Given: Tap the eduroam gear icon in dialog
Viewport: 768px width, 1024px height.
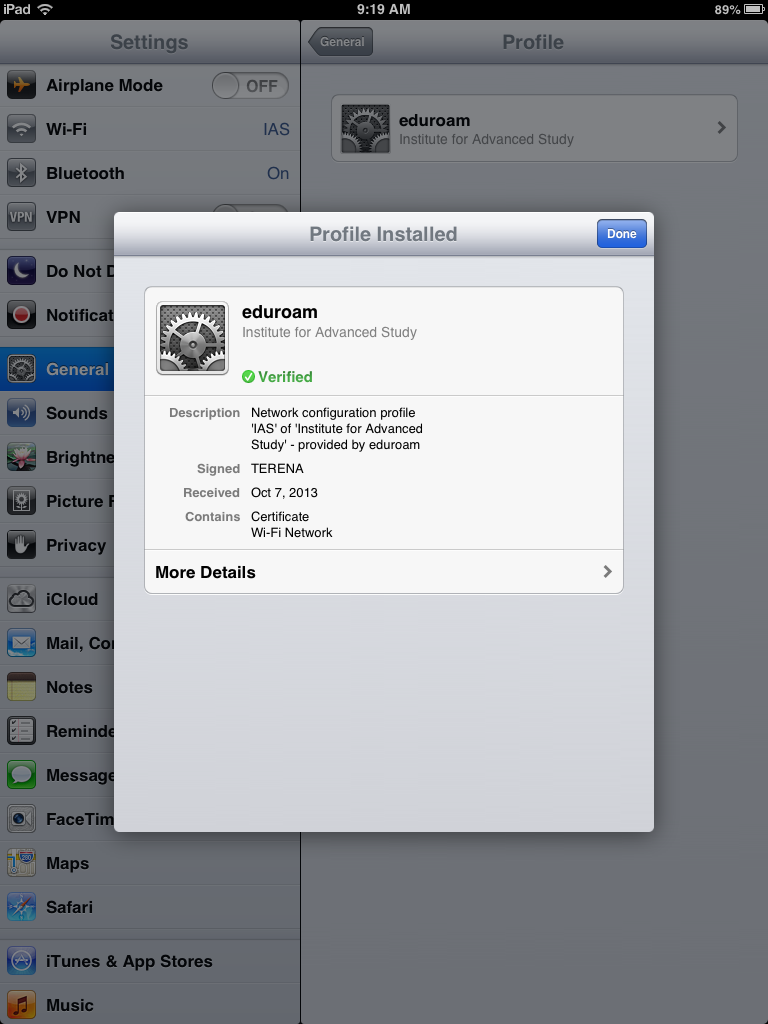Looking at the screenshot, I should click(x=193, y=338).
